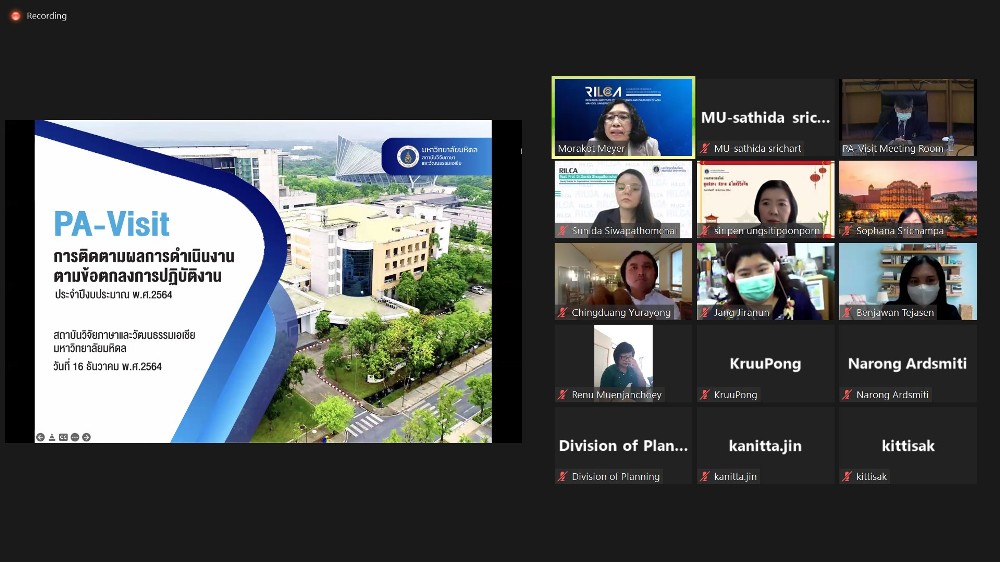Viewport: 1000px width, 562px height.
Task: Click the red Recording indicator icon
Action: pos(15,15)
